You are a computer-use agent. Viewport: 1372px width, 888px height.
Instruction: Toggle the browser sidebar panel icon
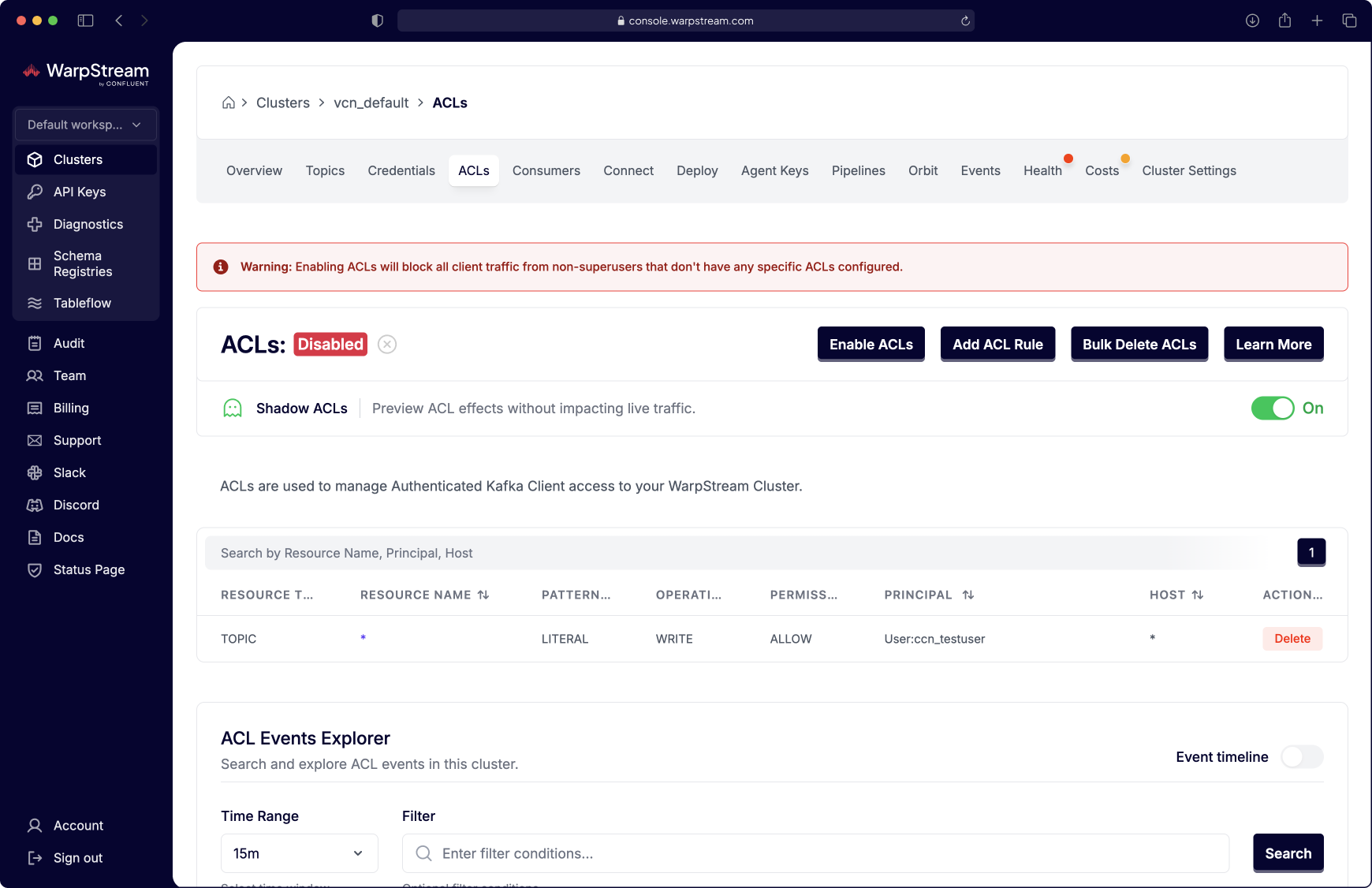(86, 21)
